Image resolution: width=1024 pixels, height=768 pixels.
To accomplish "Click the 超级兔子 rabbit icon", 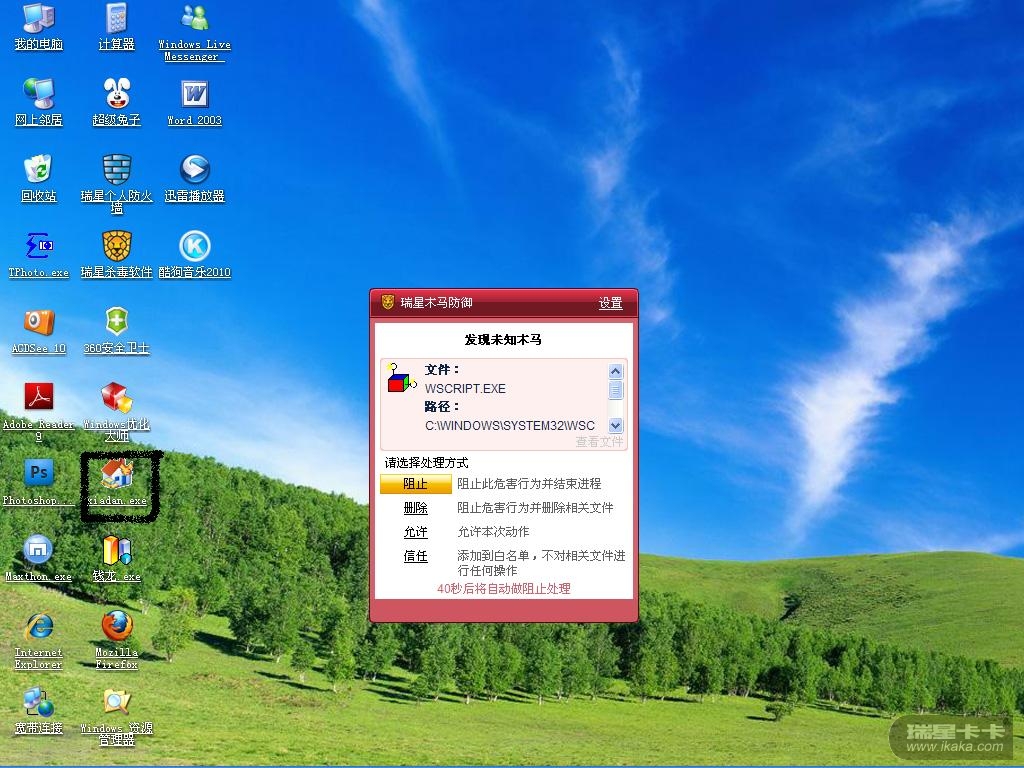I will 116,101.
